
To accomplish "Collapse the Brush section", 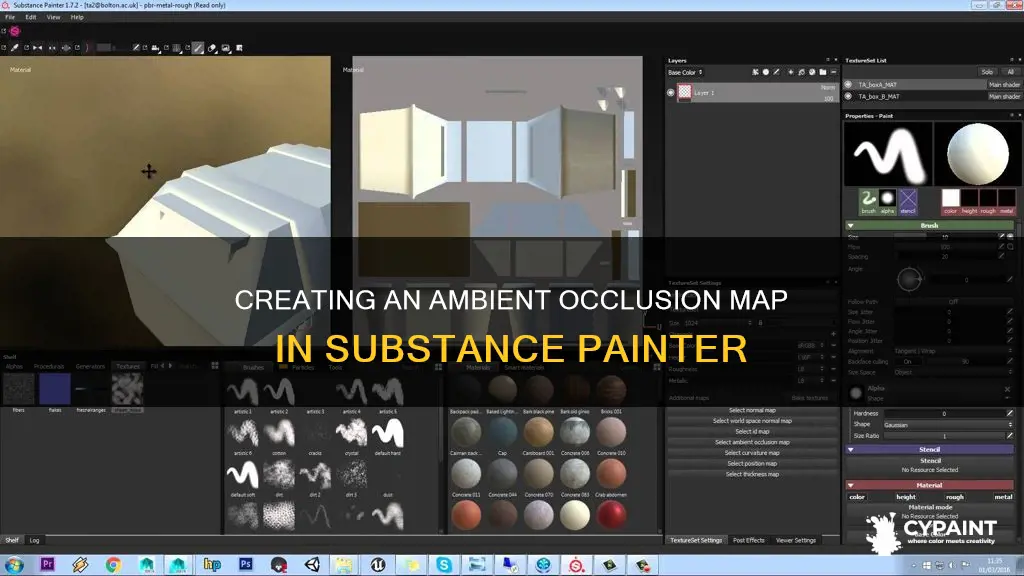I will pos(850,225).
